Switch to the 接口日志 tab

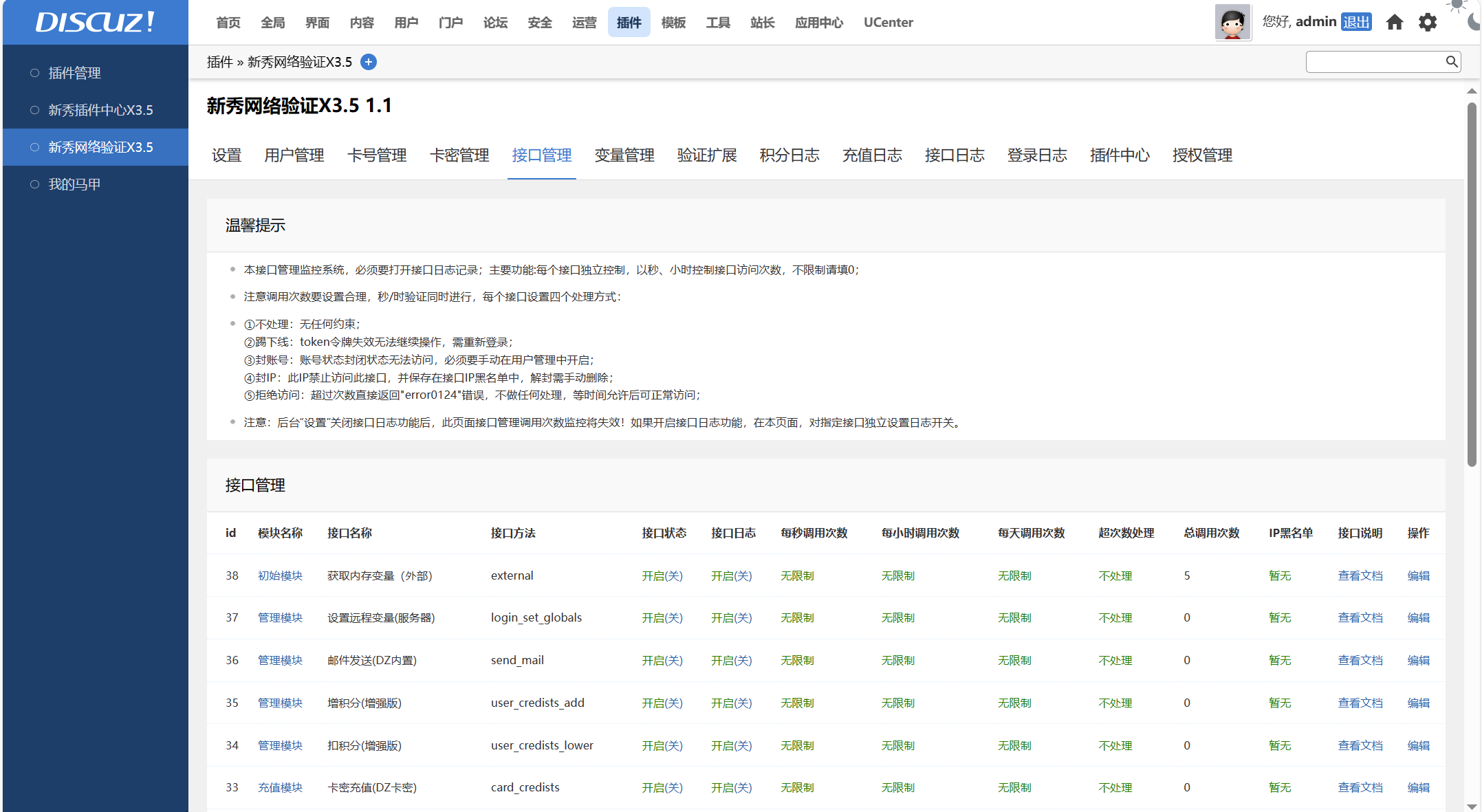pyautogui.click(x=955, y=155)
